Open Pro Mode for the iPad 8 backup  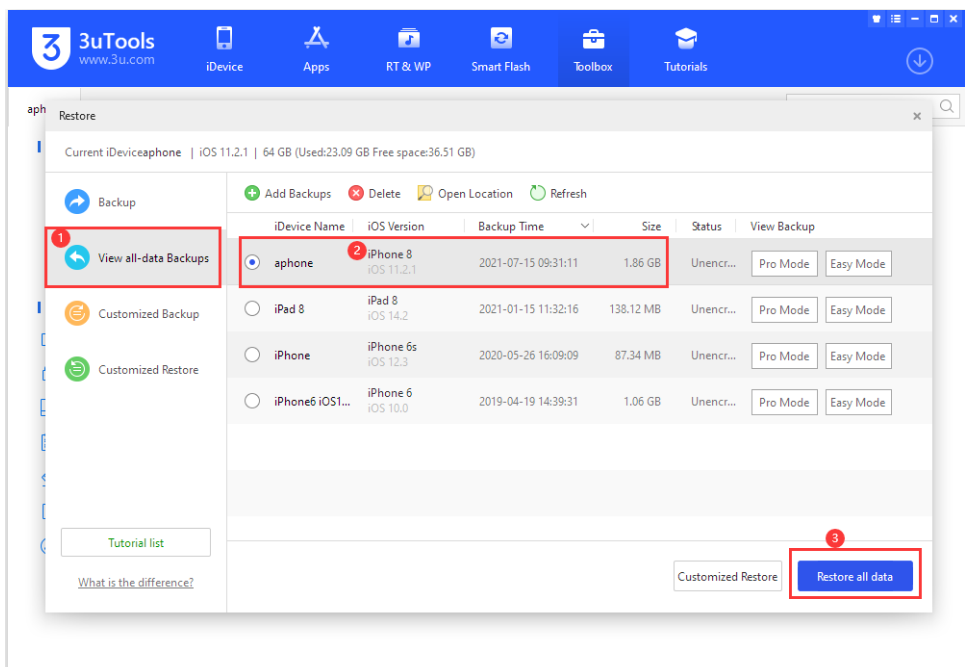[783, 309]
